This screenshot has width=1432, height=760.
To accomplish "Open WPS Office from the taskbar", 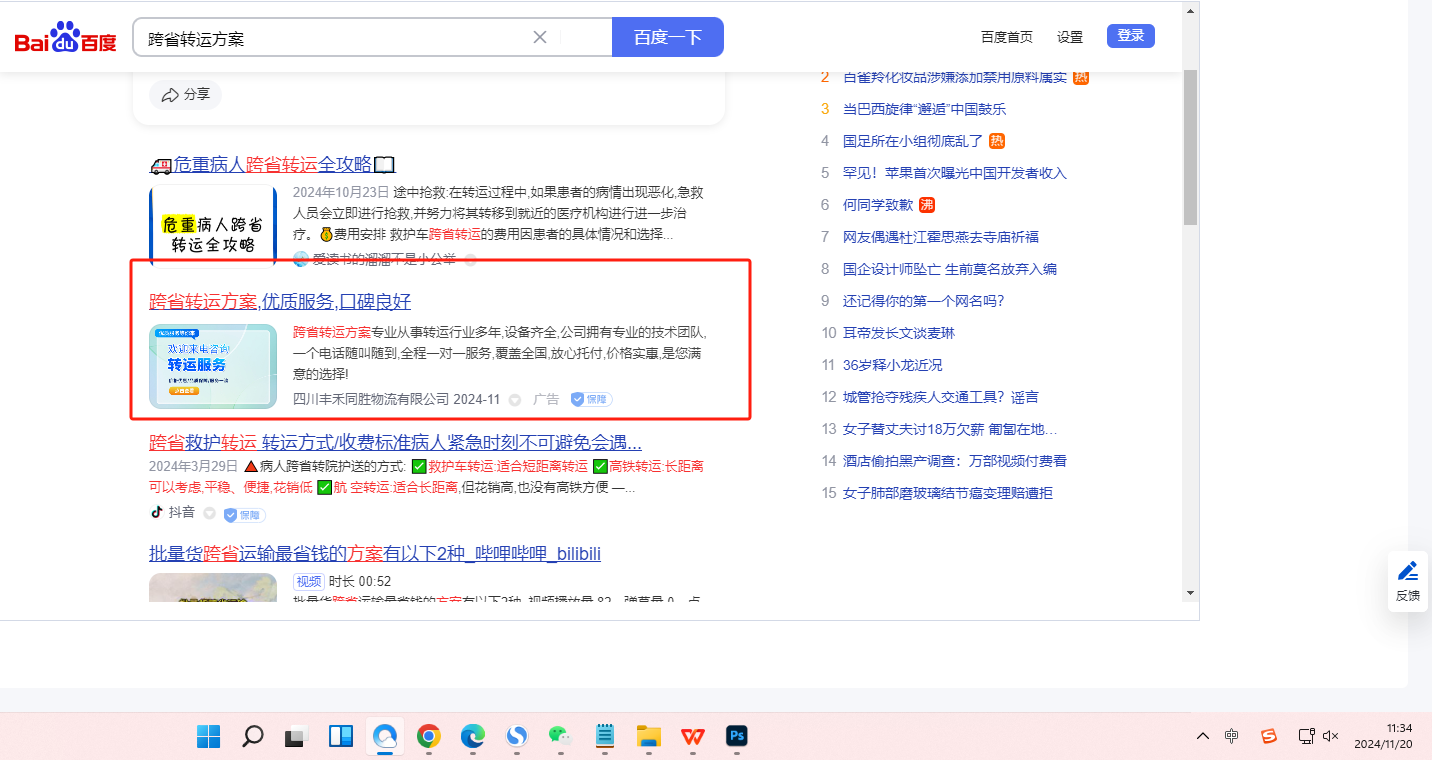I will click(693, 737).
